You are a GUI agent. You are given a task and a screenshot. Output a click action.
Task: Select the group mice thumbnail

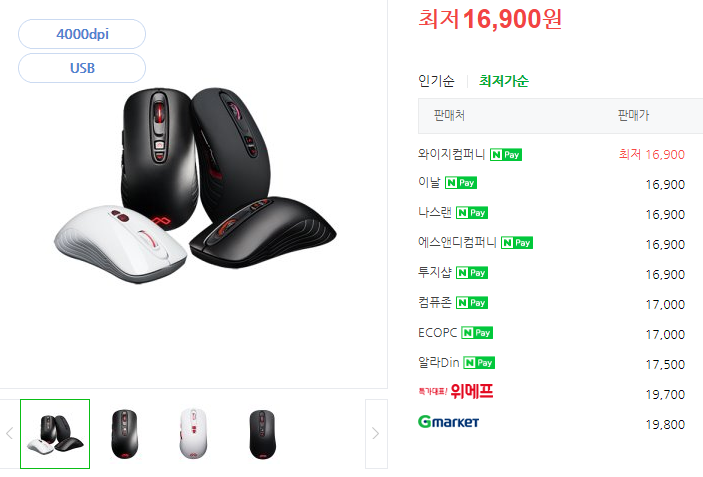click(55, 434)
